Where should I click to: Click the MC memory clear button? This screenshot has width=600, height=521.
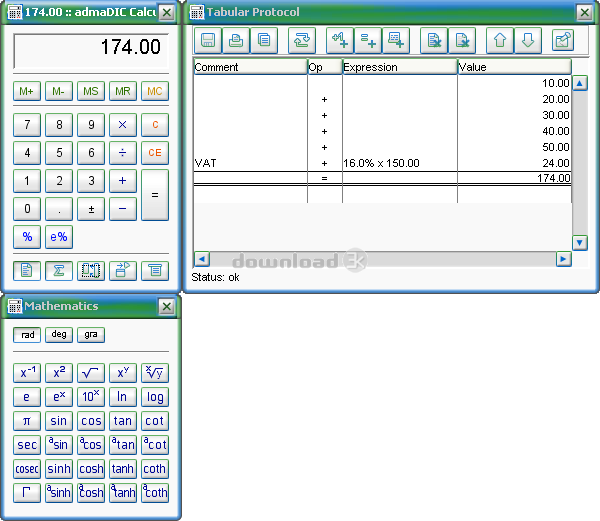click(155, 91)
